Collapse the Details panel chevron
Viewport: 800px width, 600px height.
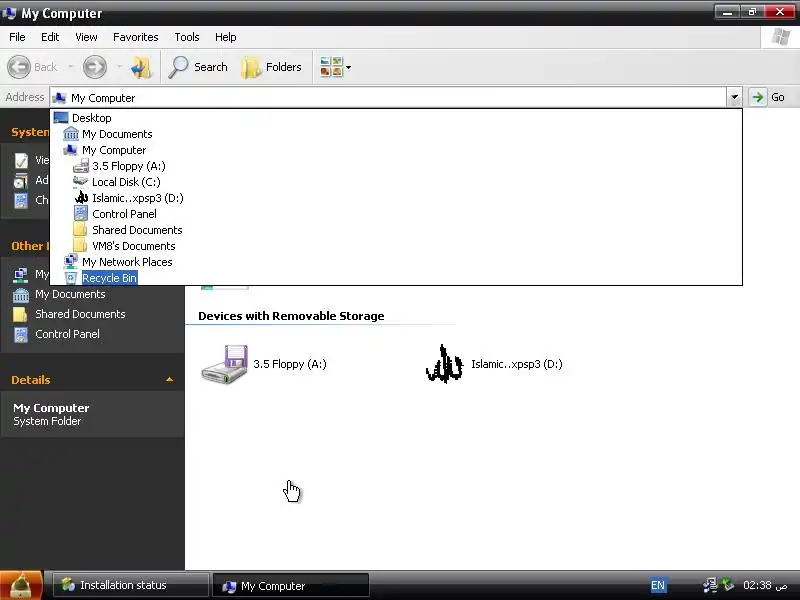point(169,380)
